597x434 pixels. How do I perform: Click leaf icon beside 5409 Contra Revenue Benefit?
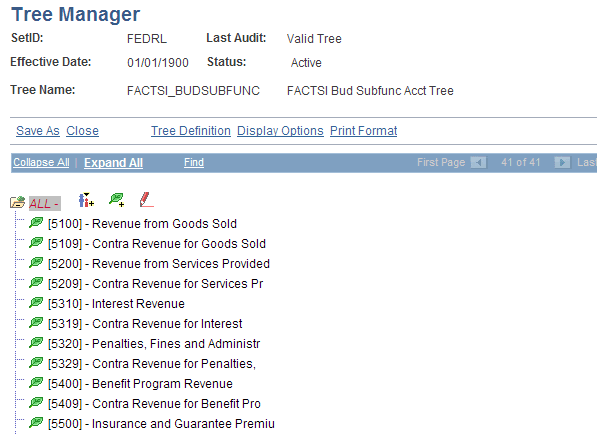(x=36, y=402)
